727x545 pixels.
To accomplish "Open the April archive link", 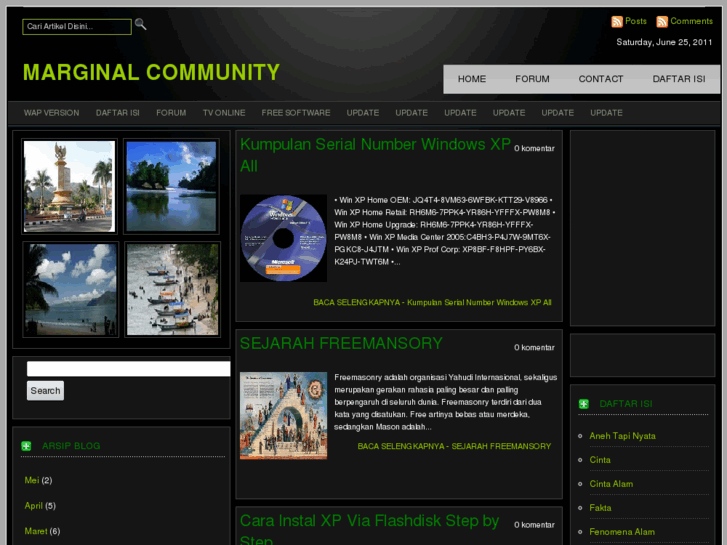I will [34, 506].
